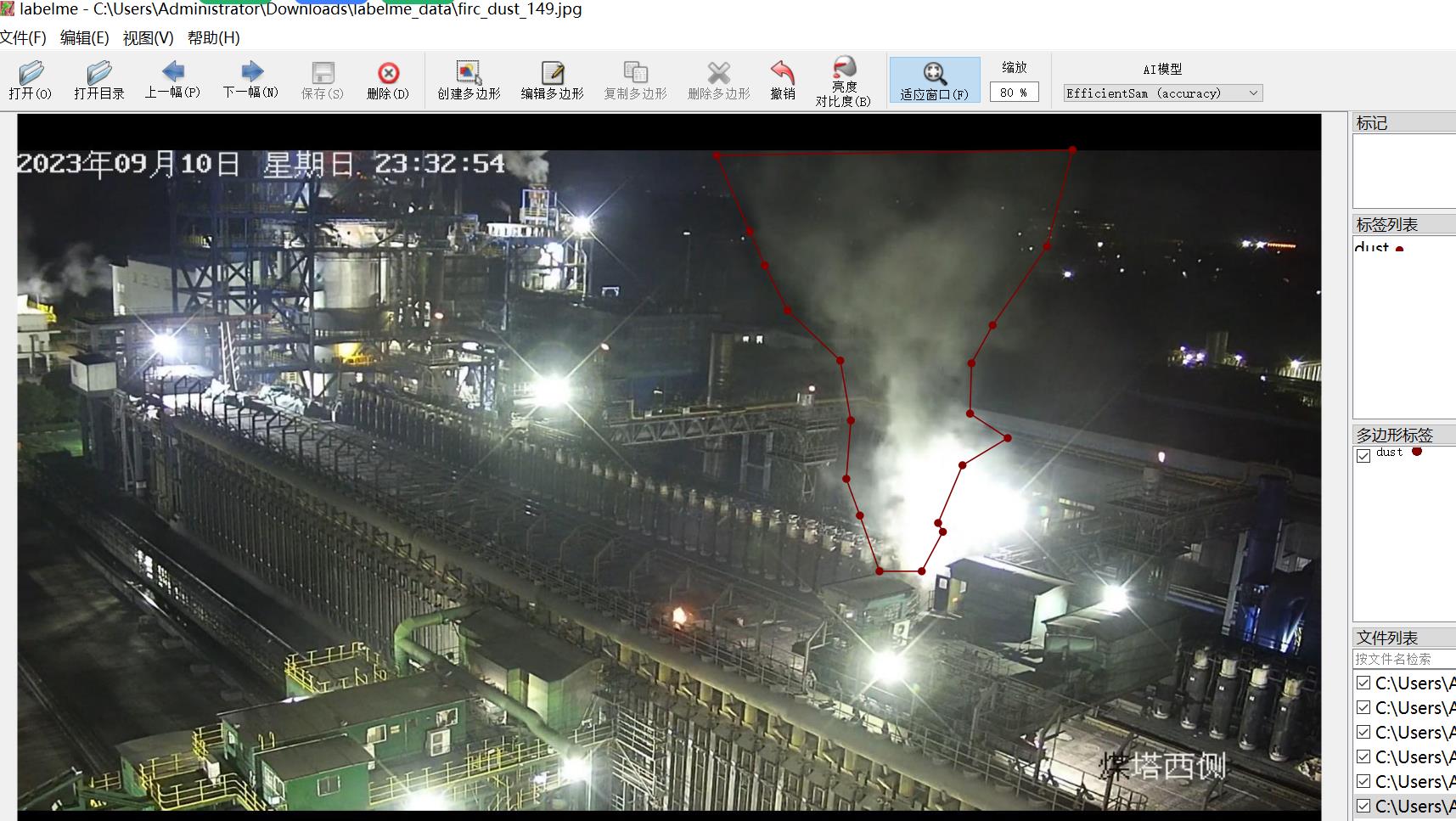Click the zoom percentage field
This screenshot has height=821, width=1456.
1014,93
